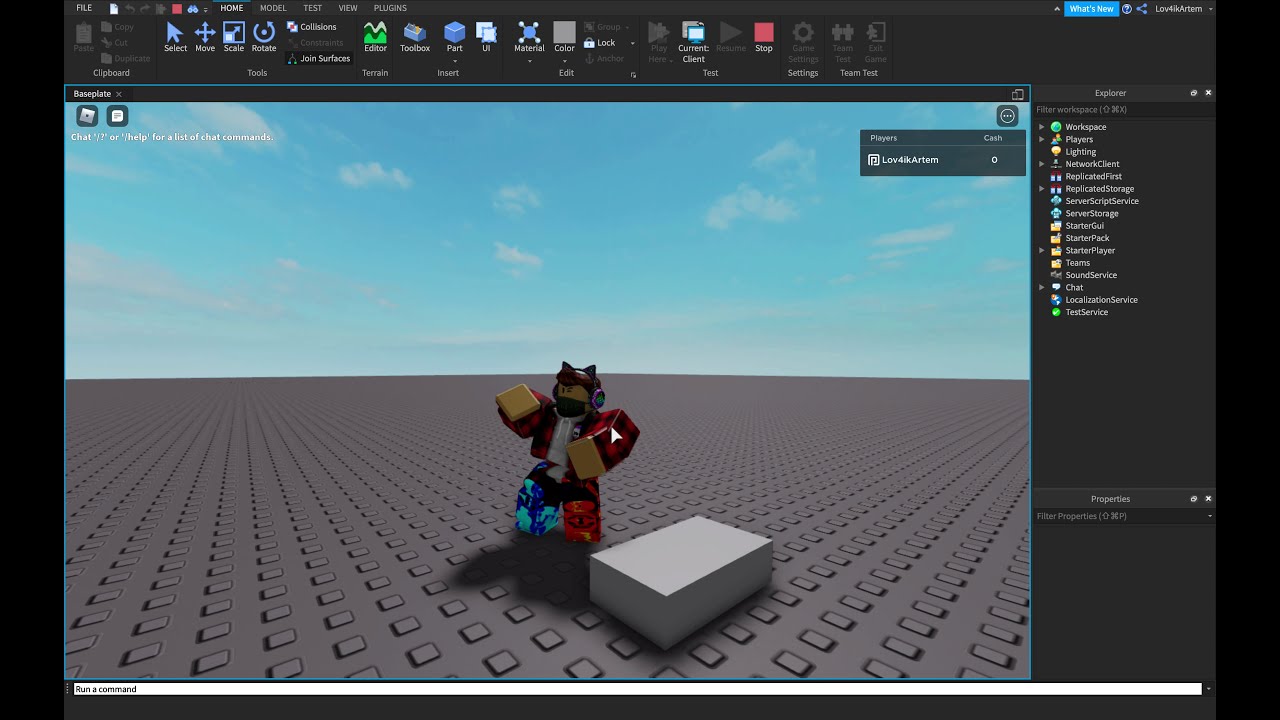
Task: Click the red stop icon in quick access bar
Action: click(177, 8)
